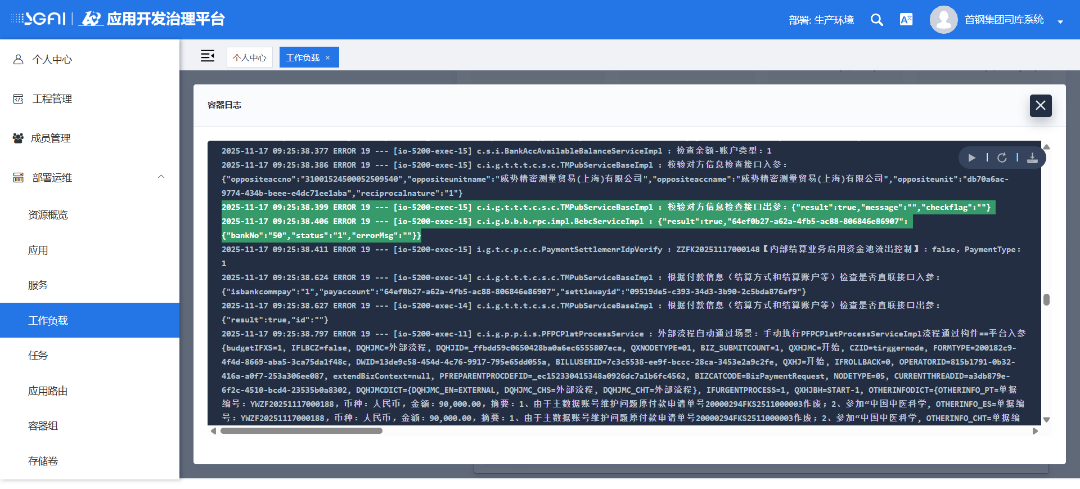1080x489 pixels.
Task: Open 个人中心 in the sidebar
Action: 51,59
